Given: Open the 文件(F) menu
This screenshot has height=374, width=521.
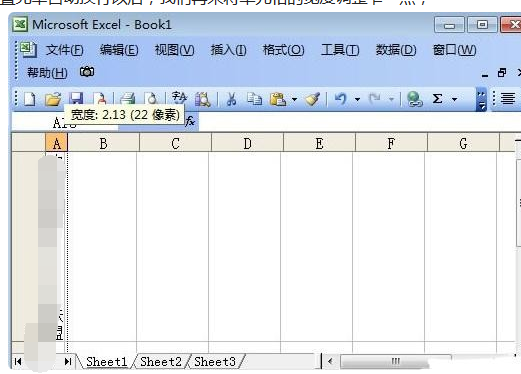Looking at the screenshot, I should pos(65,50).
